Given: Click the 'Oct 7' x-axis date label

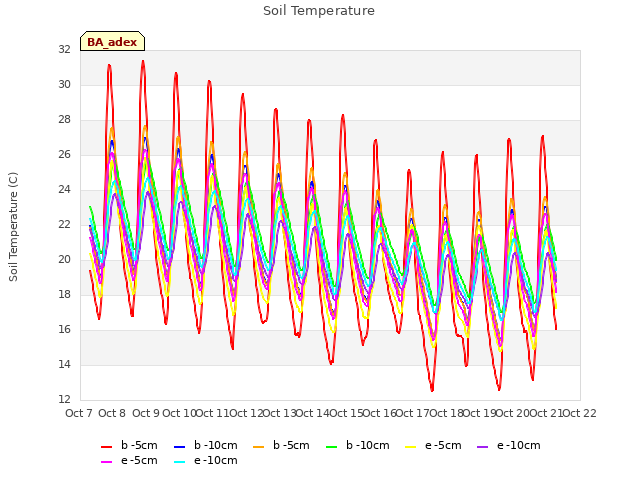Looking at the screenshot, I should (79, 413).
